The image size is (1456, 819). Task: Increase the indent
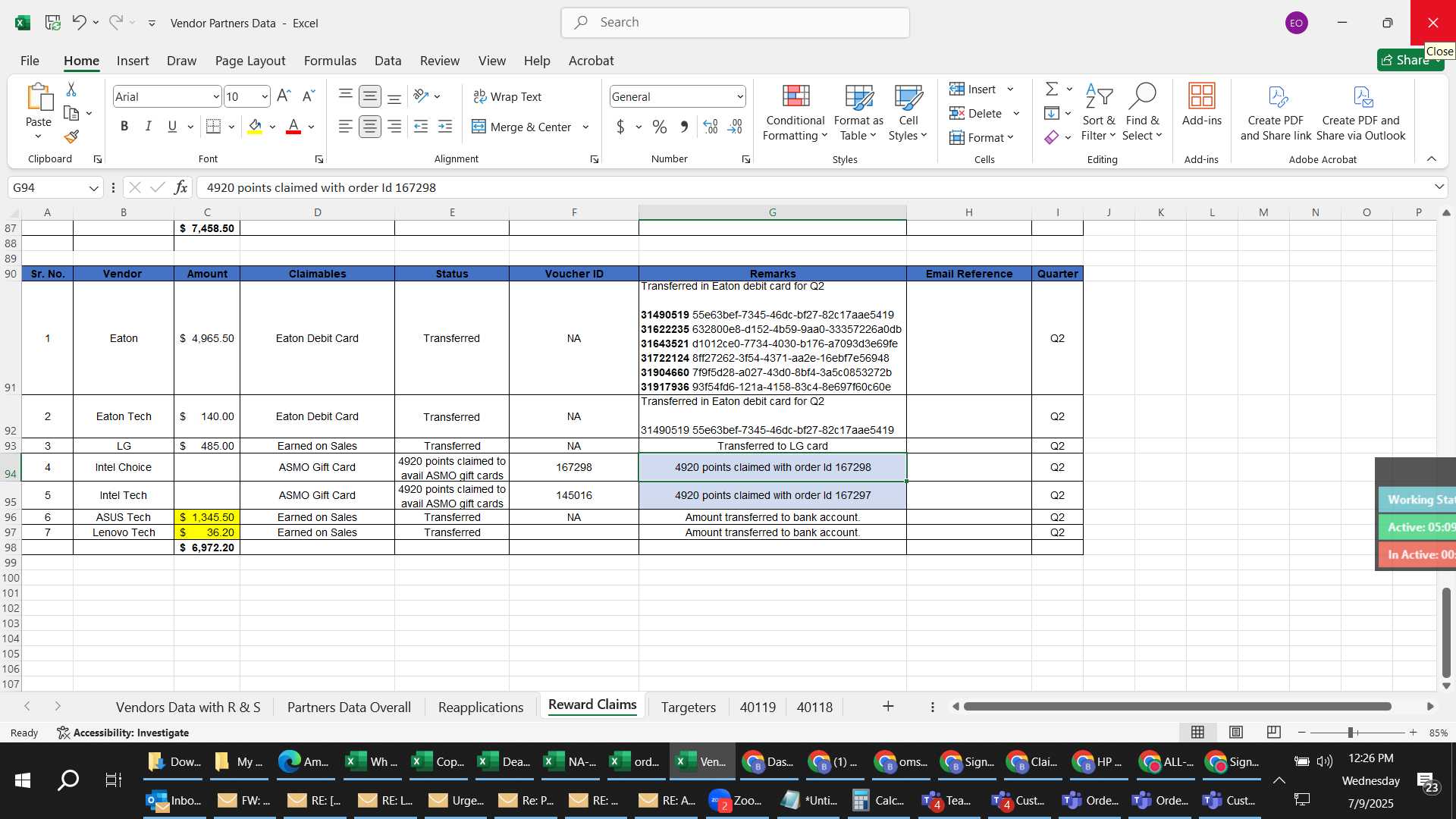(x=445, y=127)
